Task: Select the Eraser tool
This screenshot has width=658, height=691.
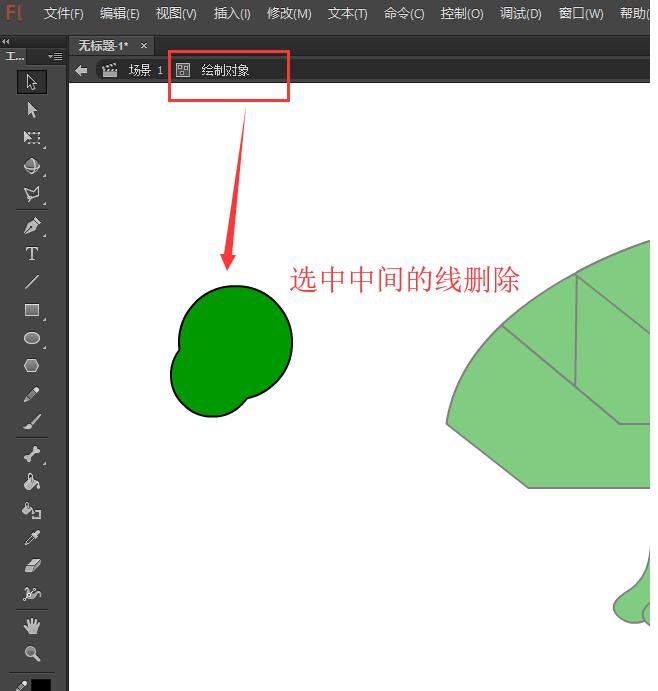Action: tap(32, 565)
